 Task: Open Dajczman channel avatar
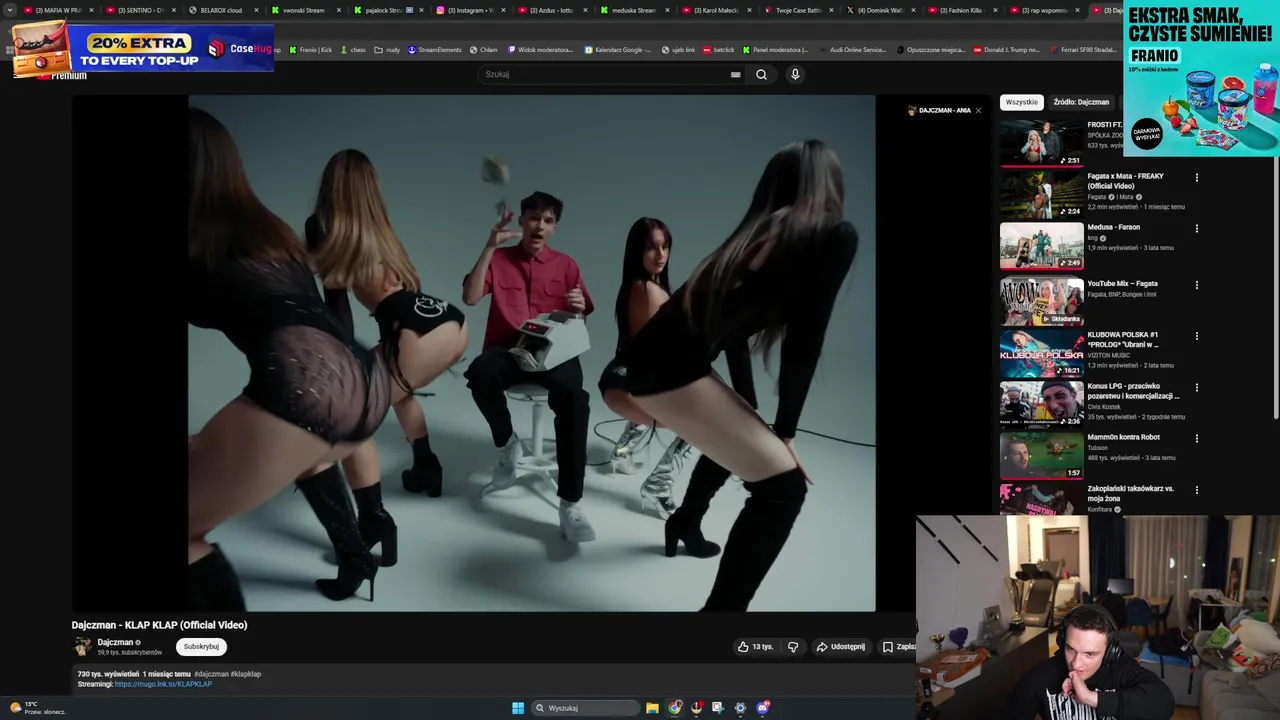click(83, 647)
